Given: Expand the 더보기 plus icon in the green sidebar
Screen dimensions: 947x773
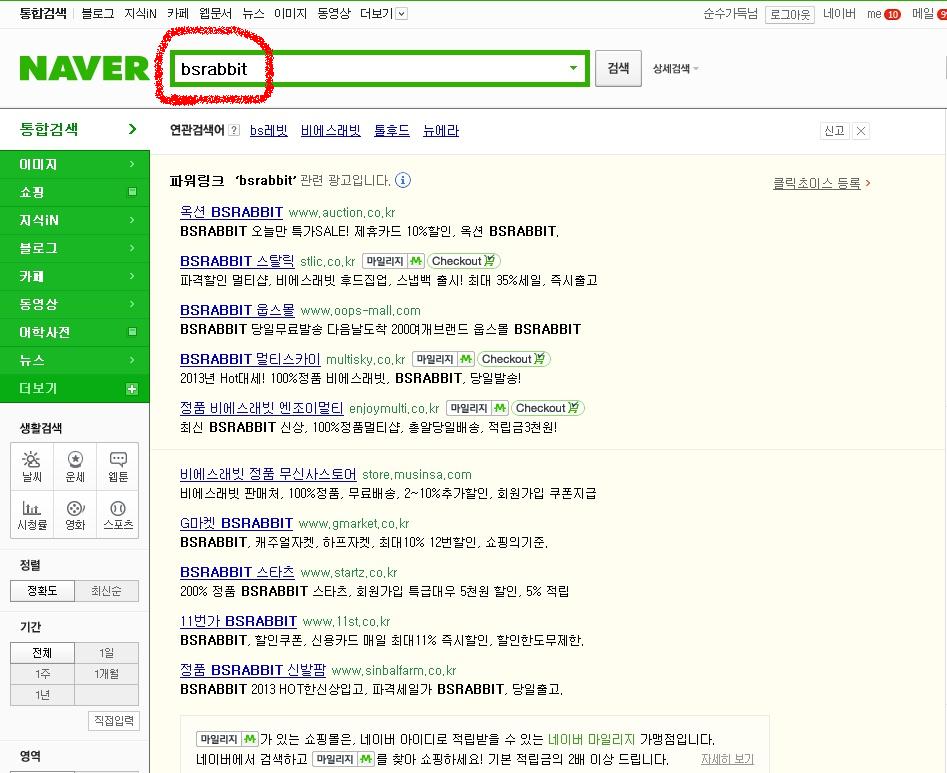Looking at the screenshot, I should pos(132,389).
